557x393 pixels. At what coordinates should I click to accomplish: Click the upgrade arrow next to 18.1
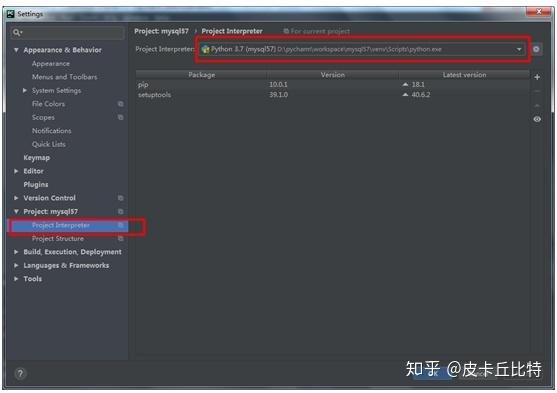405,85
